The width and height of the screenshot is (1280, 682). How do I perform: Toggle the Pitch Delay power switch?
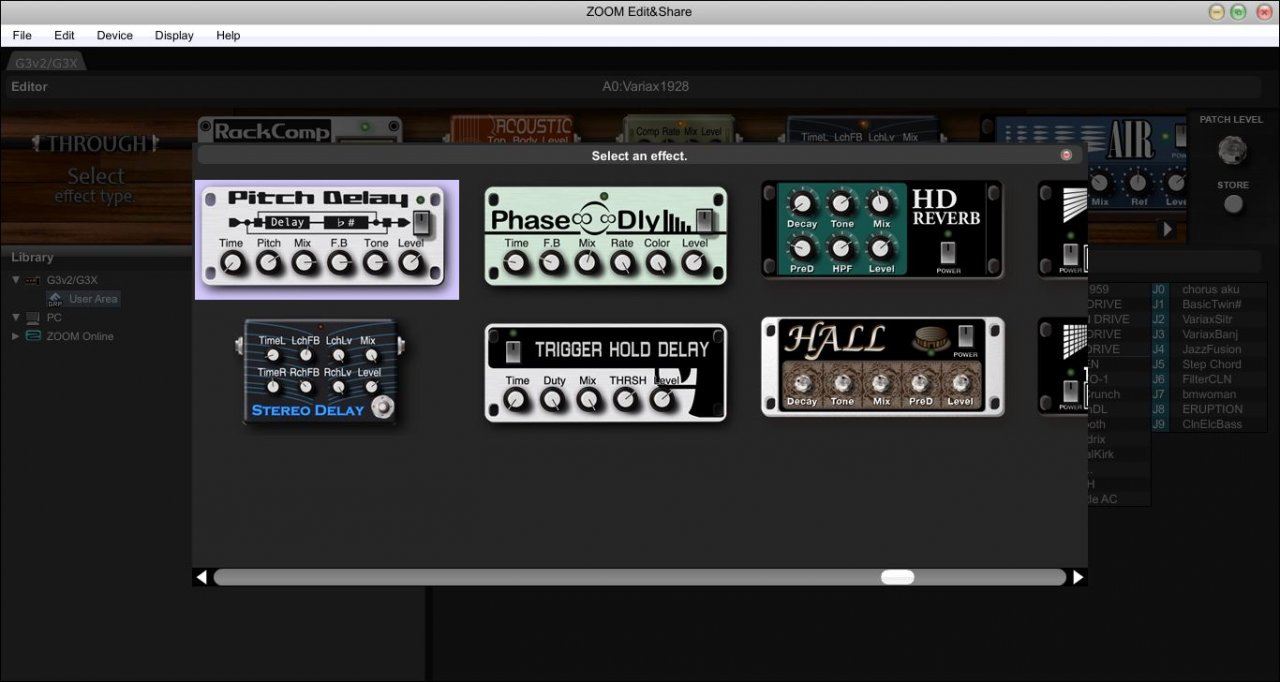click(422, 222)
